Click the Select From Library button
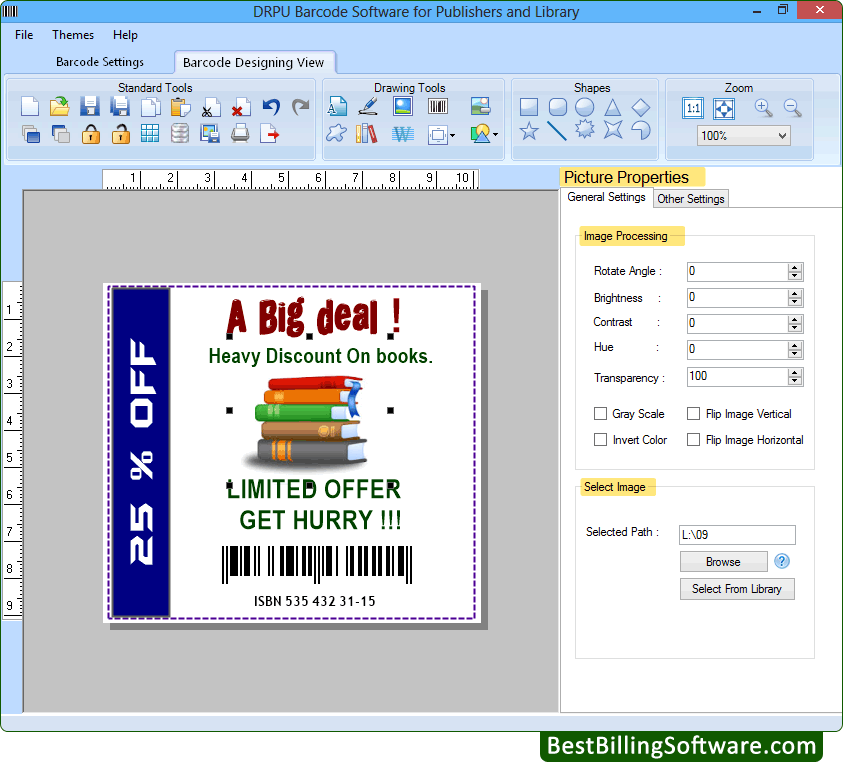 (x=737, y=589)
